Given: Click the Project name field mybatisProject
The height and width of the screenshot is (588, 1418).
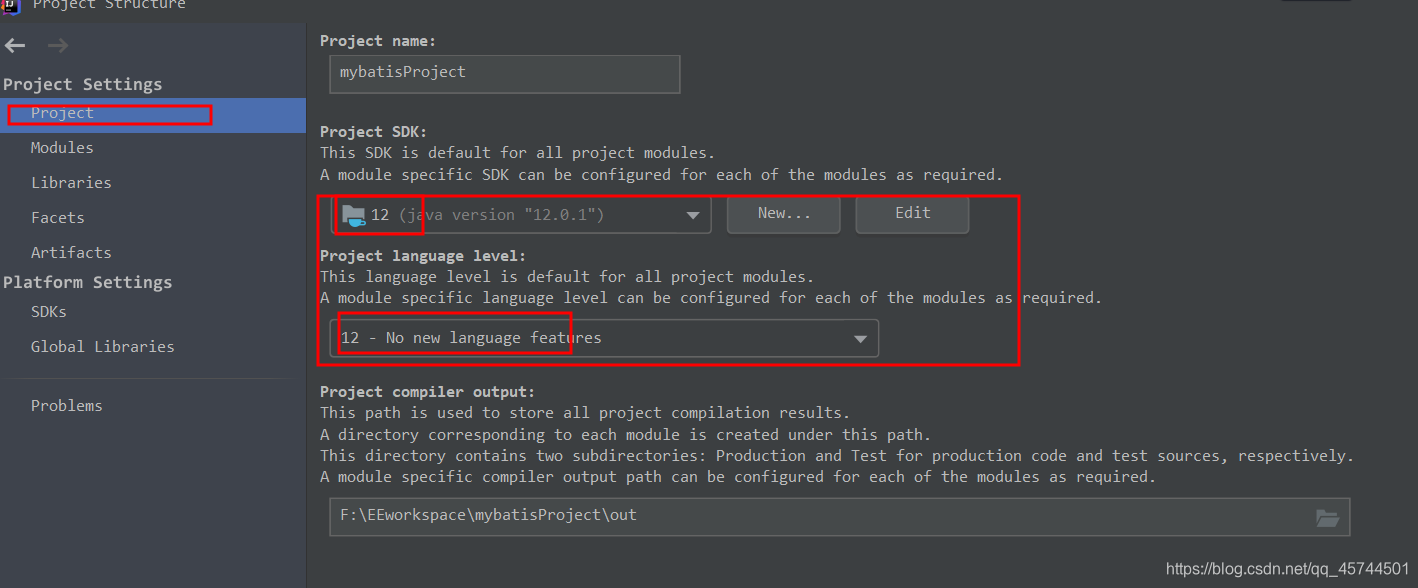Looking at the screenshot, I should [x=505, y=73].
